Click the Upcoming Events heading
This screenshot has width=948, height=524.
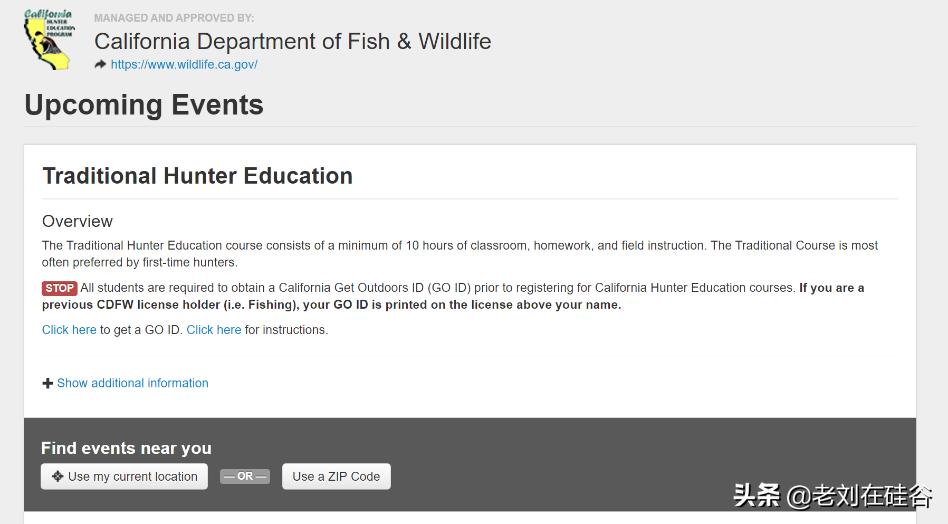coord(144,105)
